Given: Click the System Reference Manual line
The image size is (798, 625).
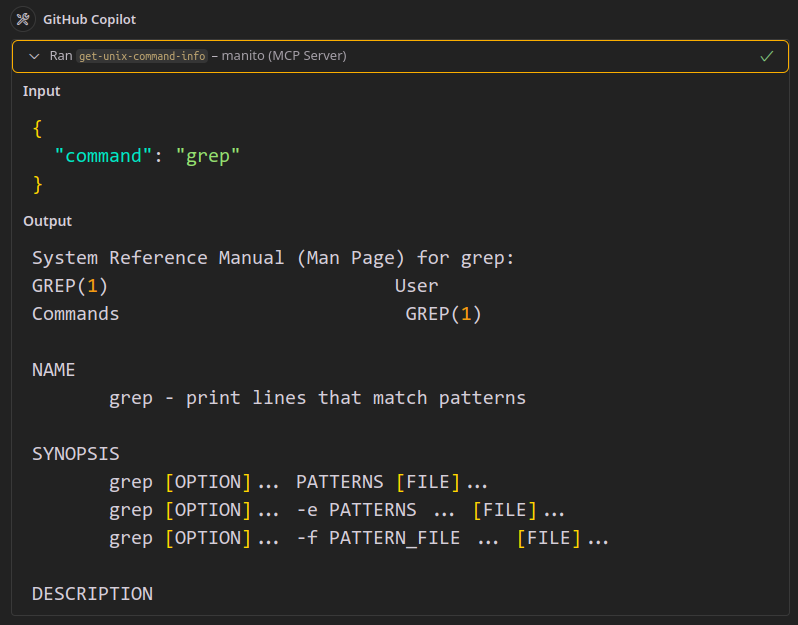Looking at the screenshot, I should coord(273,258).
